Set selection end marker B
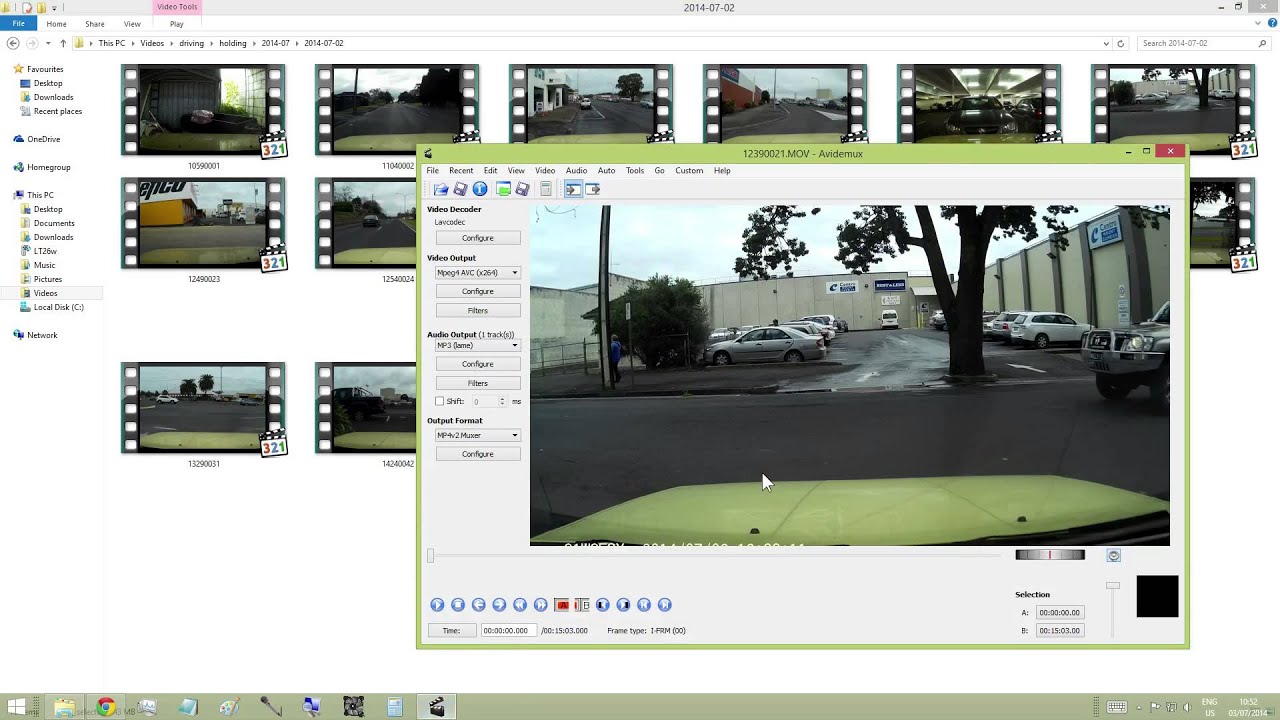 (582, 605)
